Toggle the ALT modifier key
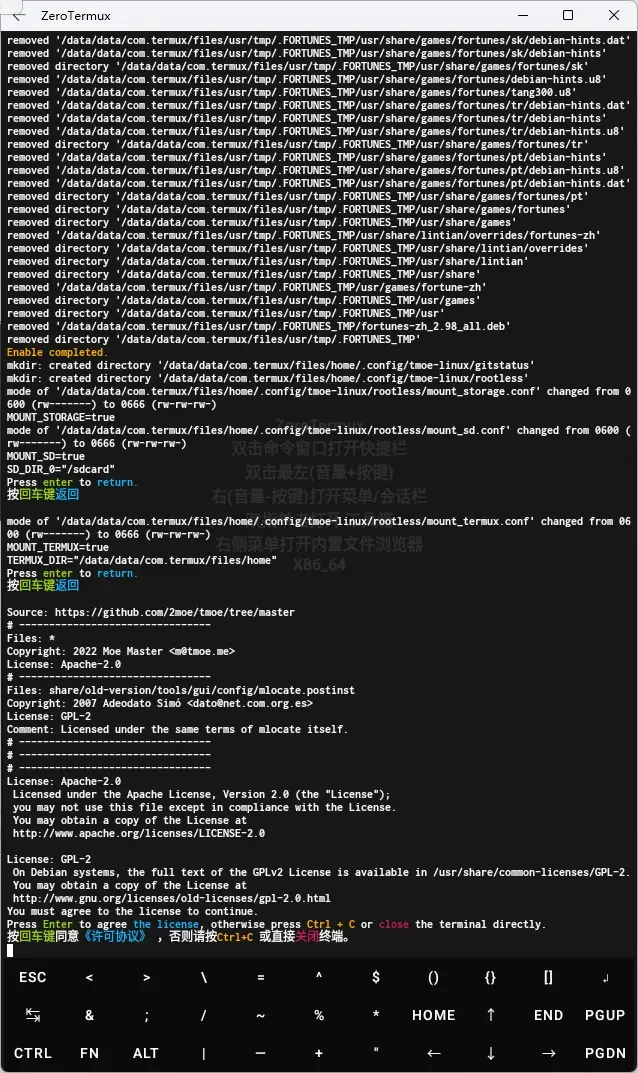Viewport: 638px width, 1073px height. 146,1053
